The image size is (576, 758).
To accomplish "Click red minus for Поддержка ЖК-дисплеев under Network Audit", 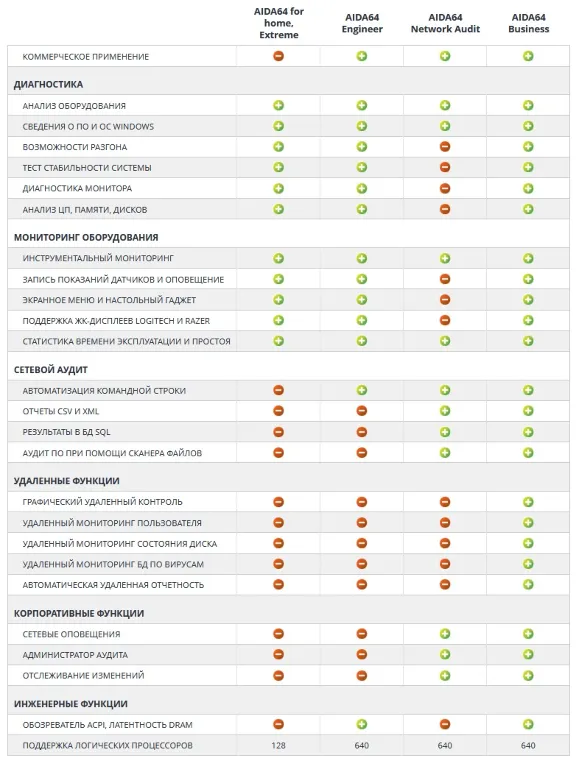I will (445, 320).
